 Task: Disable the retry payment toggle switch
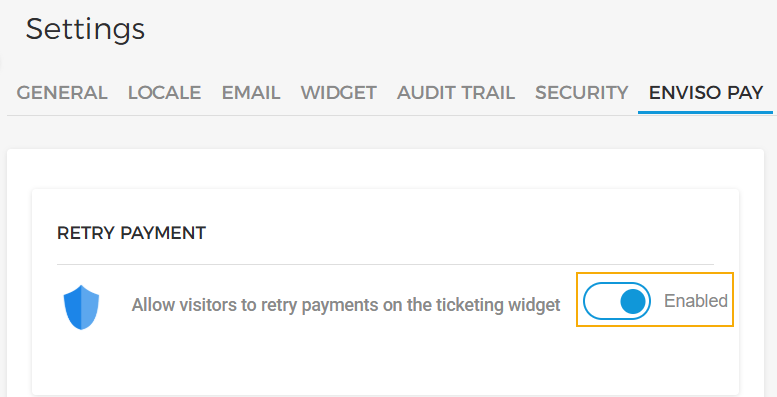tap(616, 301)
